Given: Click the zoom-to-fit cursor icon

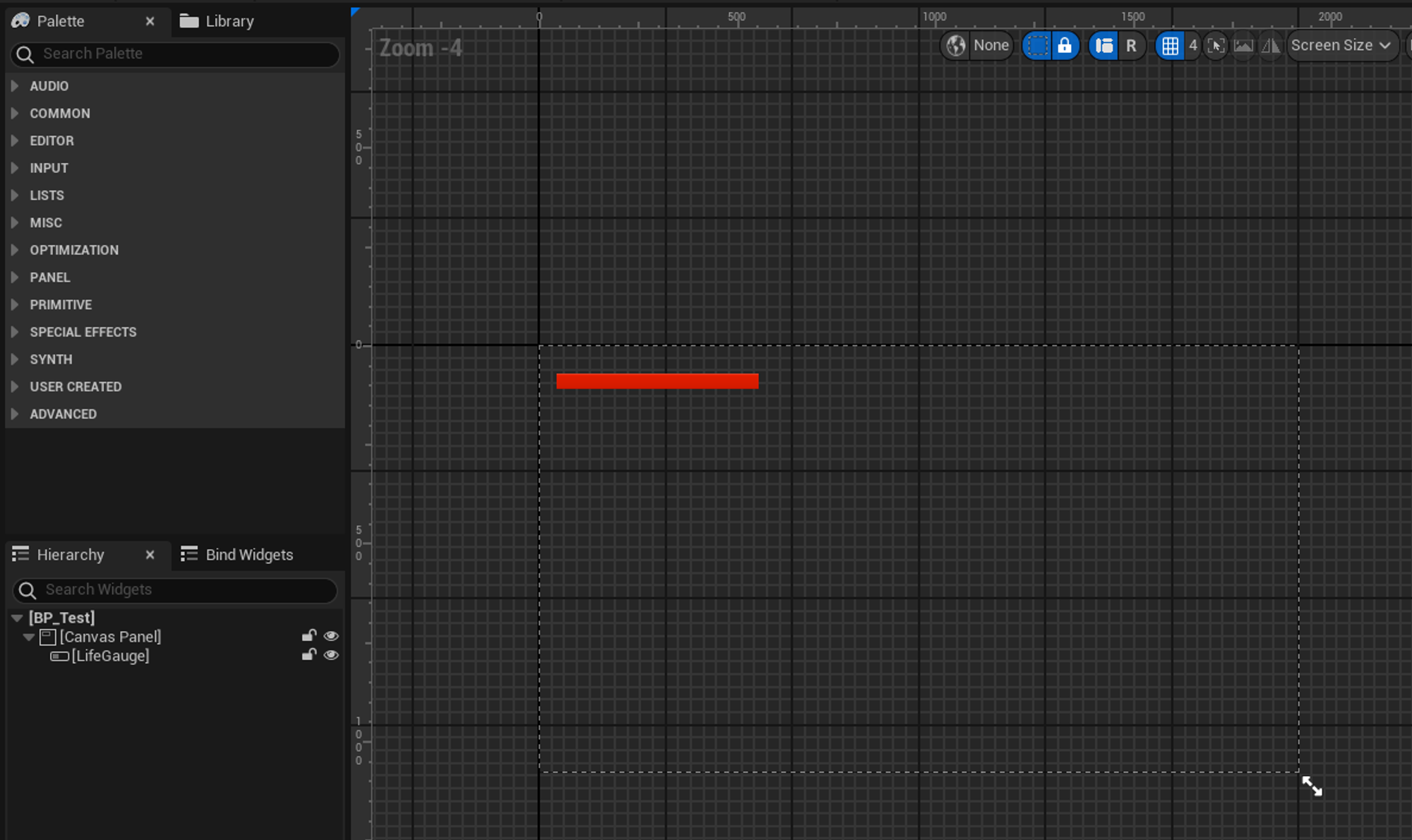Looking at the screenshot, I should 1216,46.
